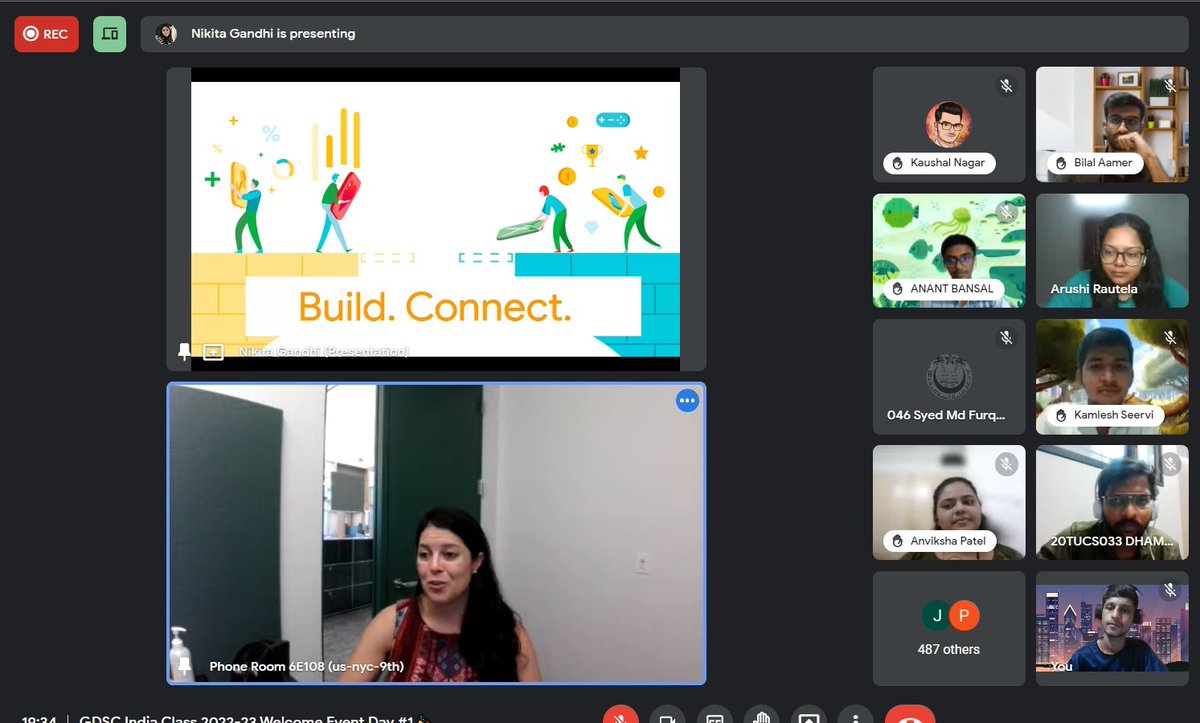This screenshot has width=1200, height=723.
Task: Click Kamlesh Seervi's raised-hand name chip
Action: click(x=1104, y=415)
